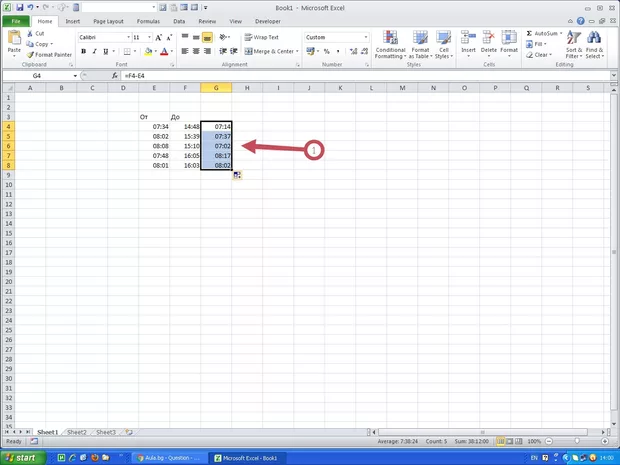This screenshot has width=620, height=465.
Task: Switch to the Formulas ribbon tab
Action: 146,20
